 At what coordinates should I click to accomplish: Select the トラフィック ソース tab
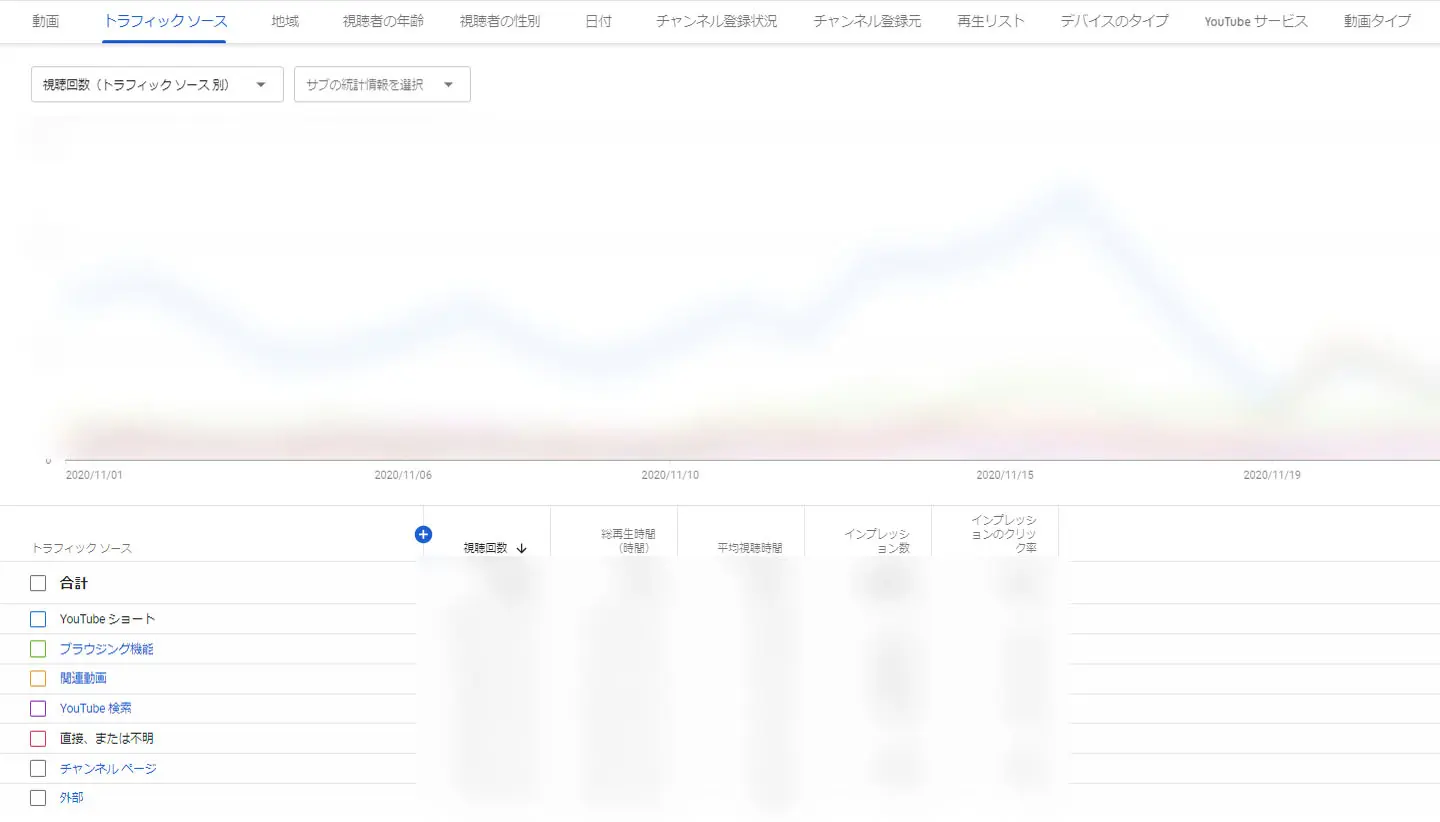pos(165,21)
